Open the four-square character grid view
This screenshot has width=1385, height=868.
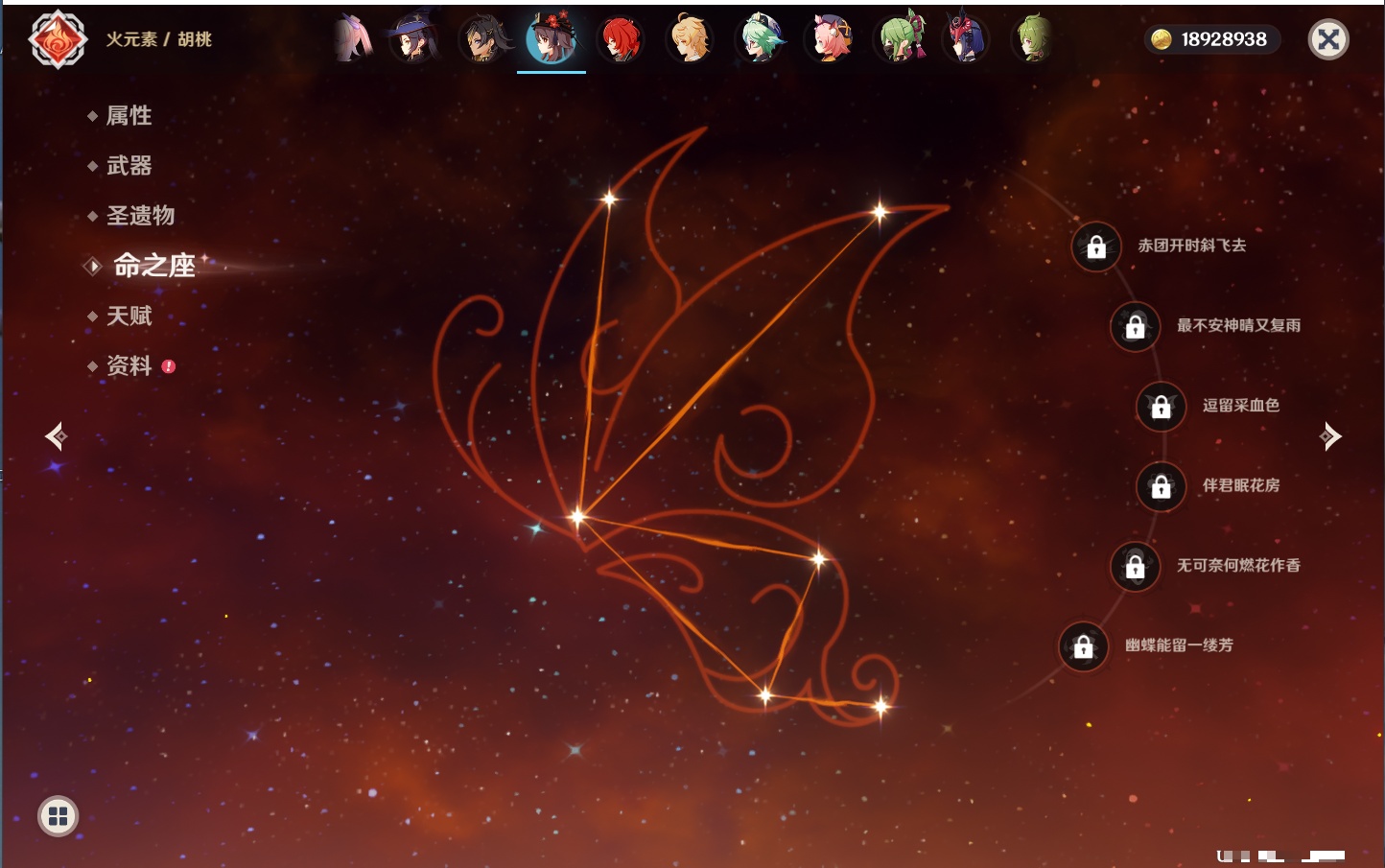pyautogui.click(x=58, y=816)
